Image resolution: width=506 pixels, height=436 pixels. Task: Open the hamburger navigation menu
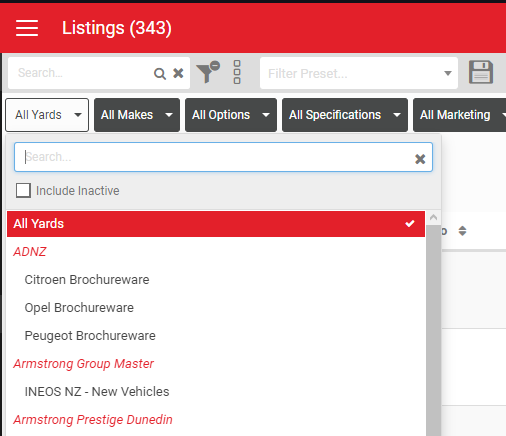[27, 28]
